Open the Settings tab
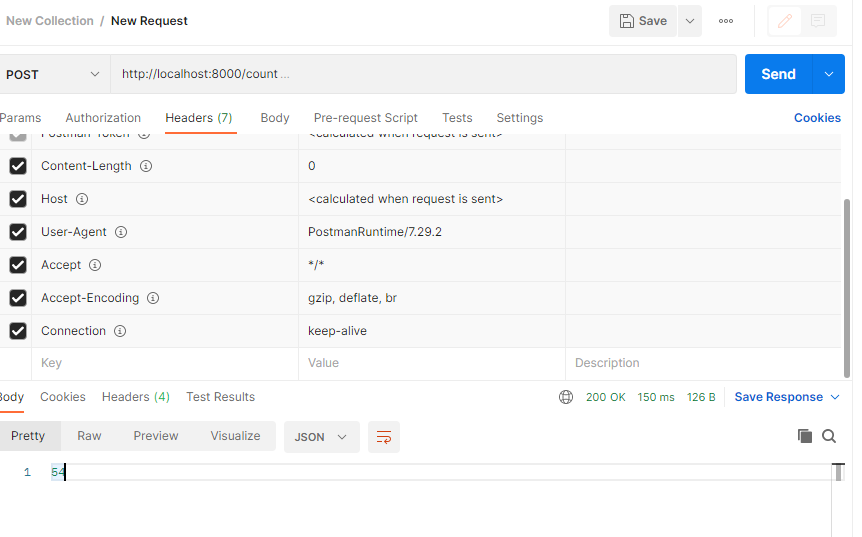 tap(520, 118)
